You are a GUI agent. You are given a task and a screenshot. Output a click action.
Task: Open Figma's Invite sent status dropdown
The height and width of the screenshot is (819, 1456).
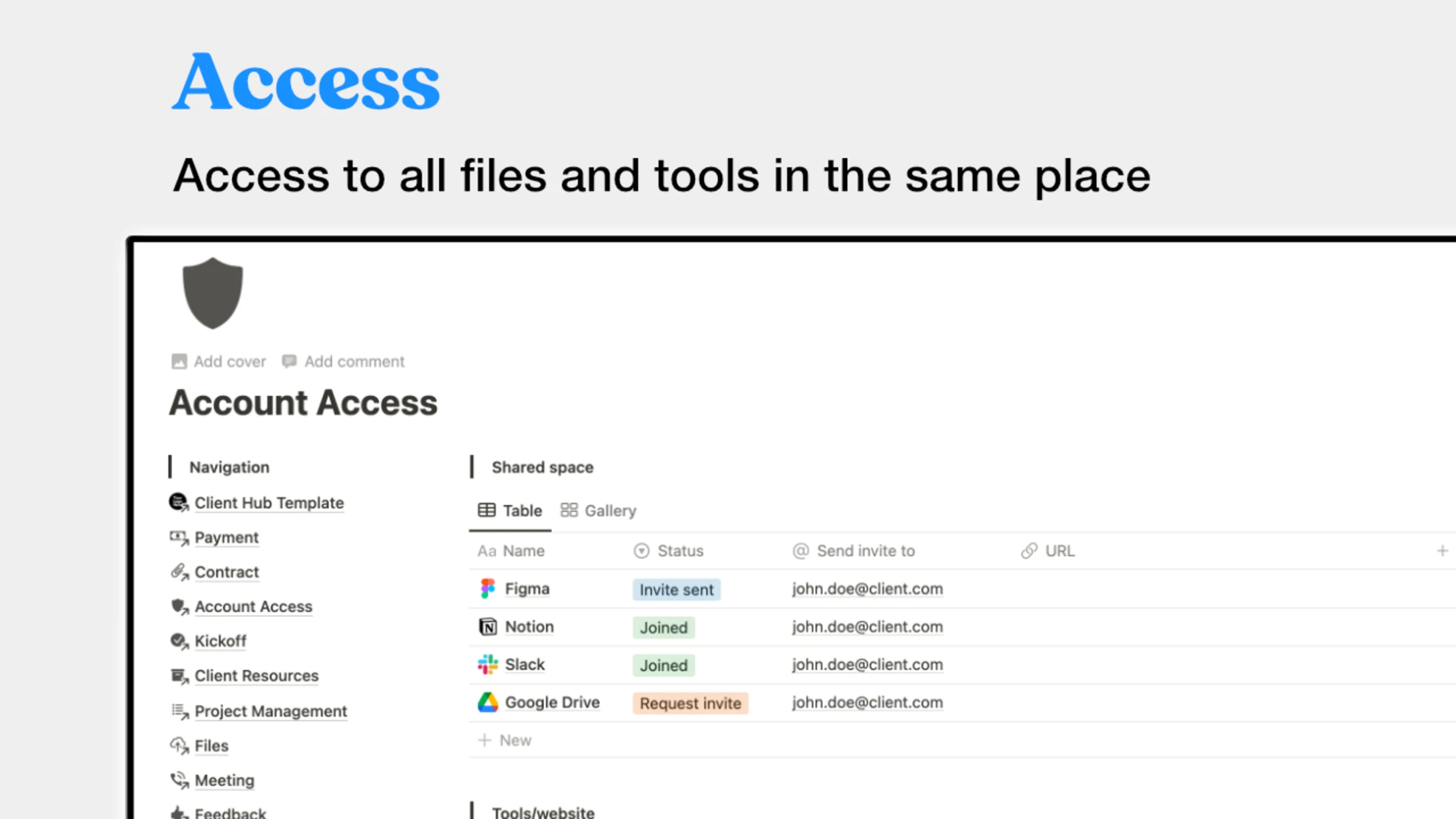(x=676, y=590)
